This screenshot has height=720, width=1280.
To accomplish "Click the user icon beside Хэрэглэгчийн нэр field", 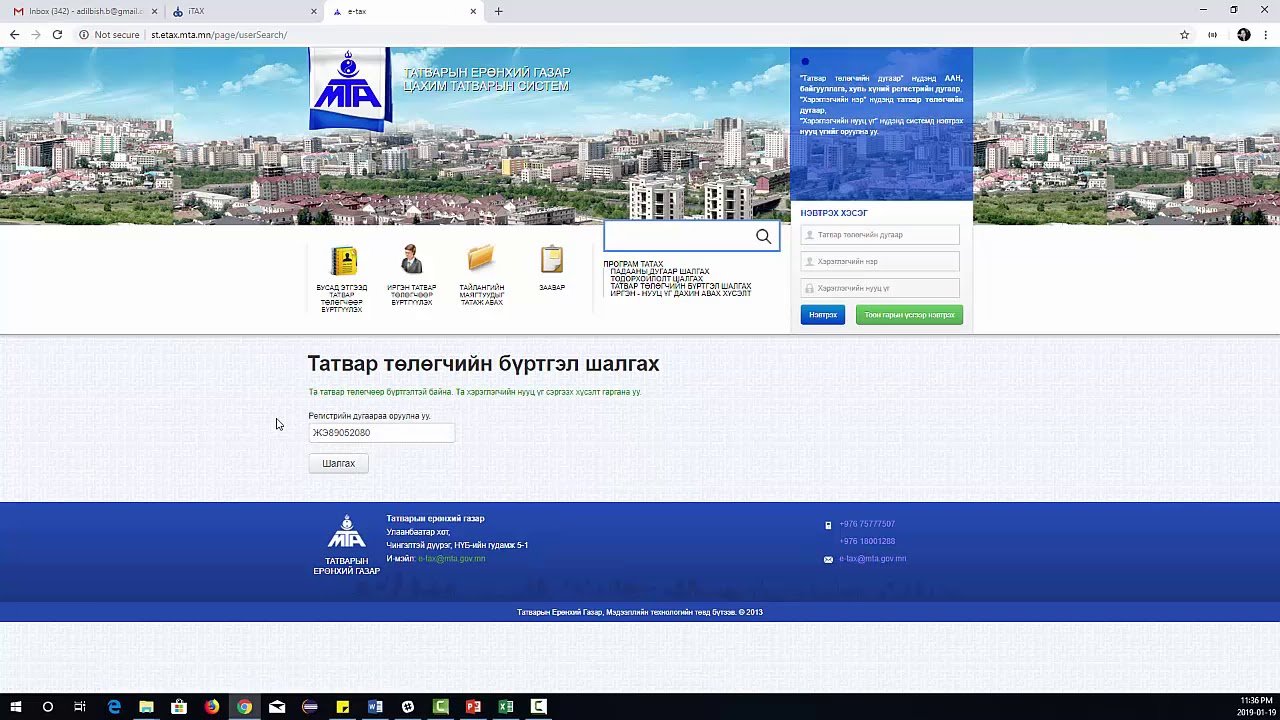I will 810,261.
